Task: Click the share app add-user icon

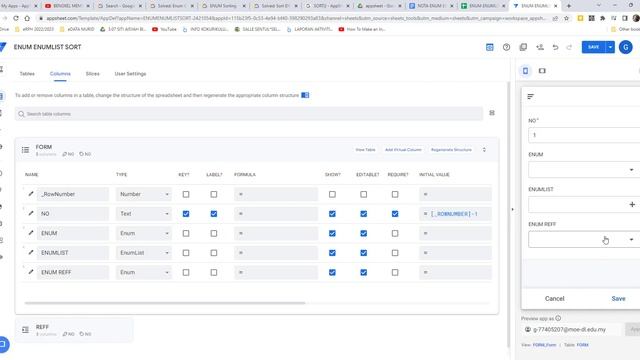Action: pyautogui.click(x=540, y=47)
